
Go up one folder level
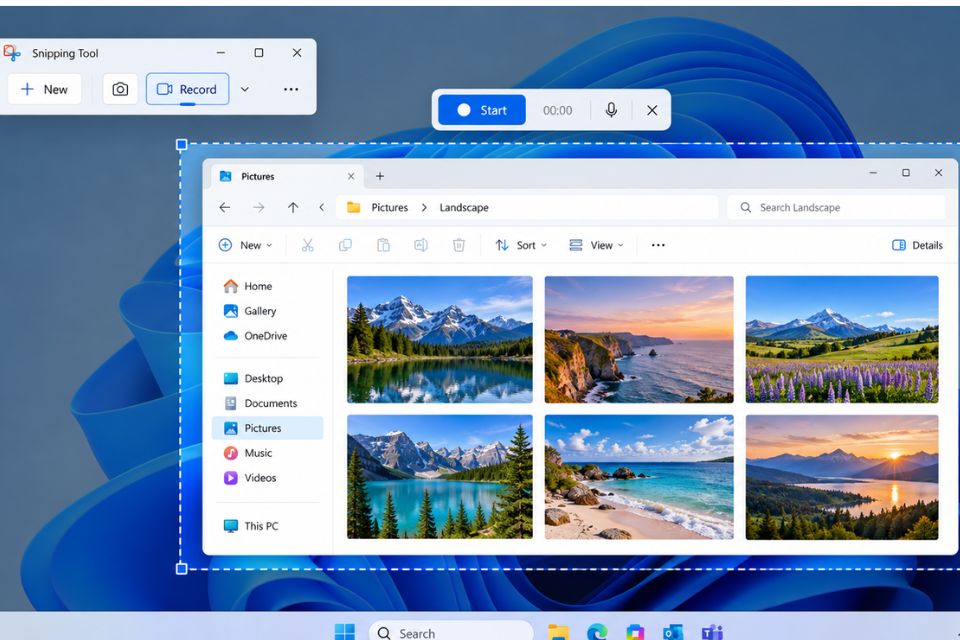pyautogui.click(x=293, y=208)
